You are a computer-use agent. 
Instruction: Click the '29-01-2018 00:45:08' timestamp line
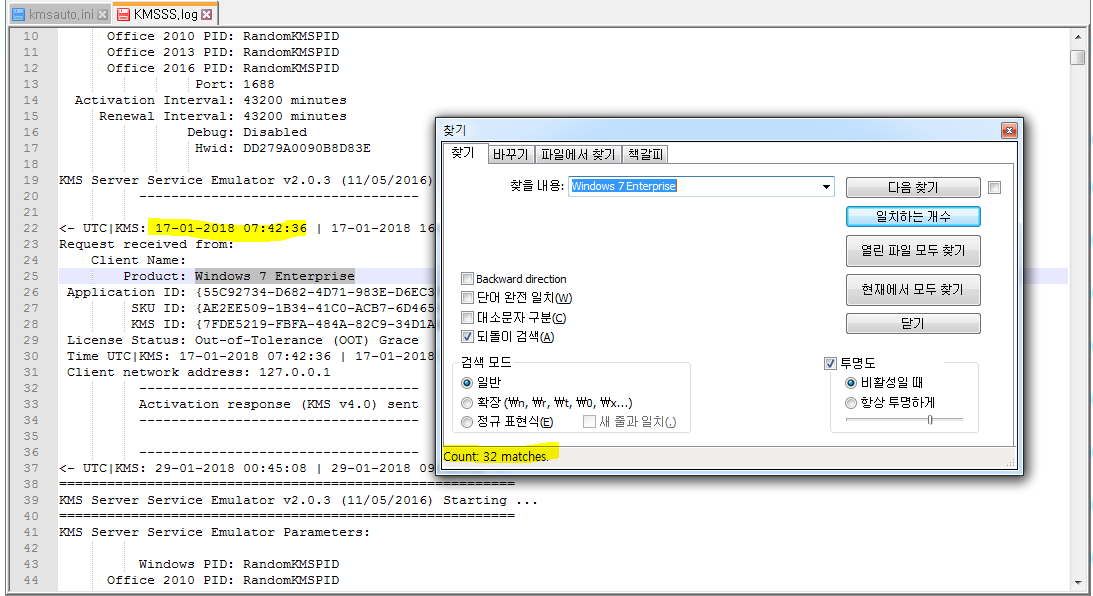(x=247, y=468)
